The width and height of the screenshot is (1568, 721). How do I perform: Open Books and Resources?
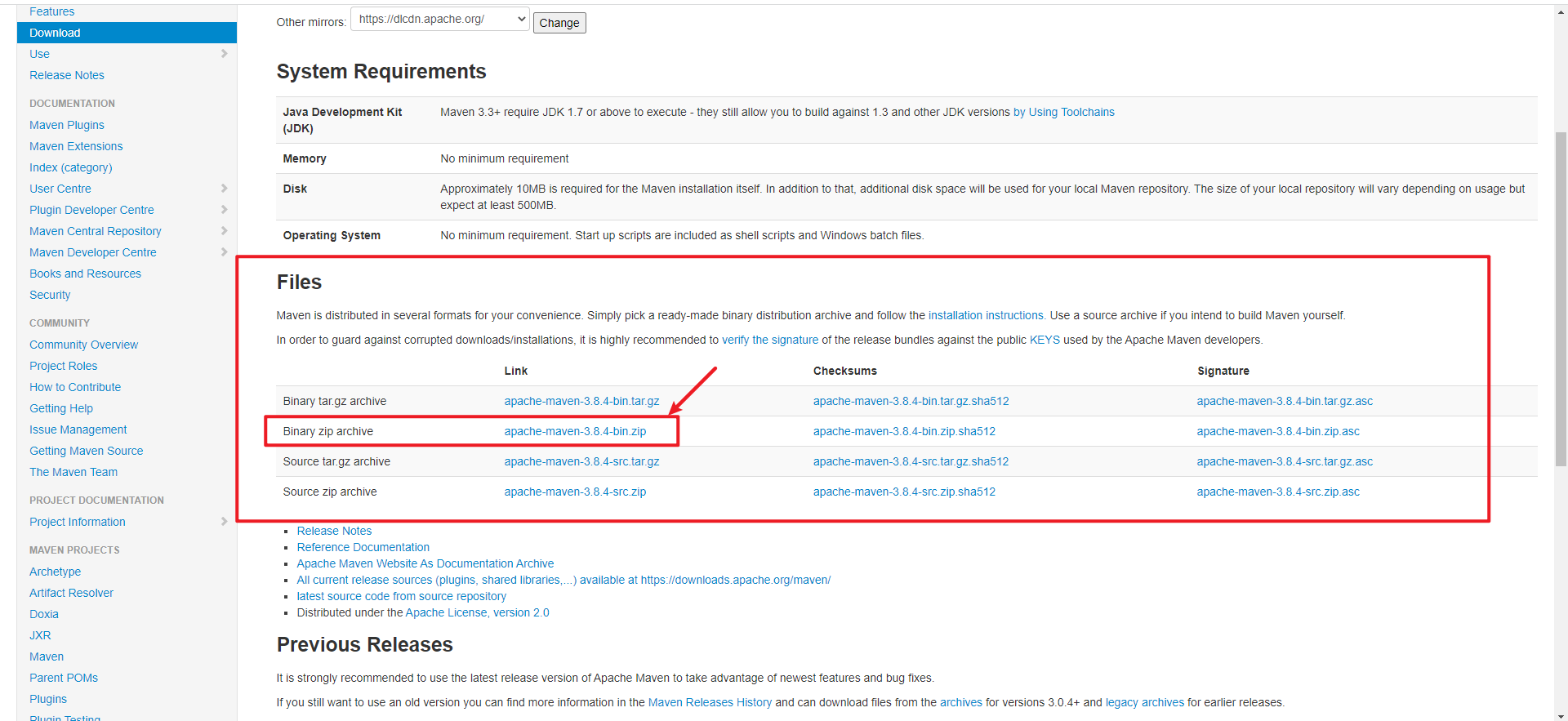85,274
